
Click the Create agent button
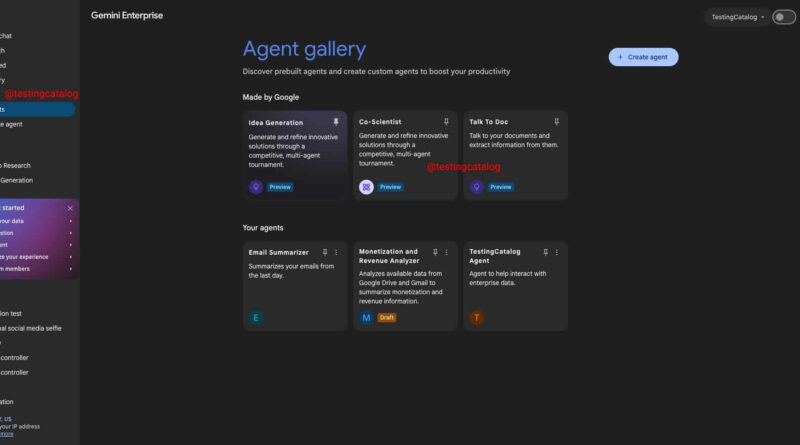(x=643, y=57)
